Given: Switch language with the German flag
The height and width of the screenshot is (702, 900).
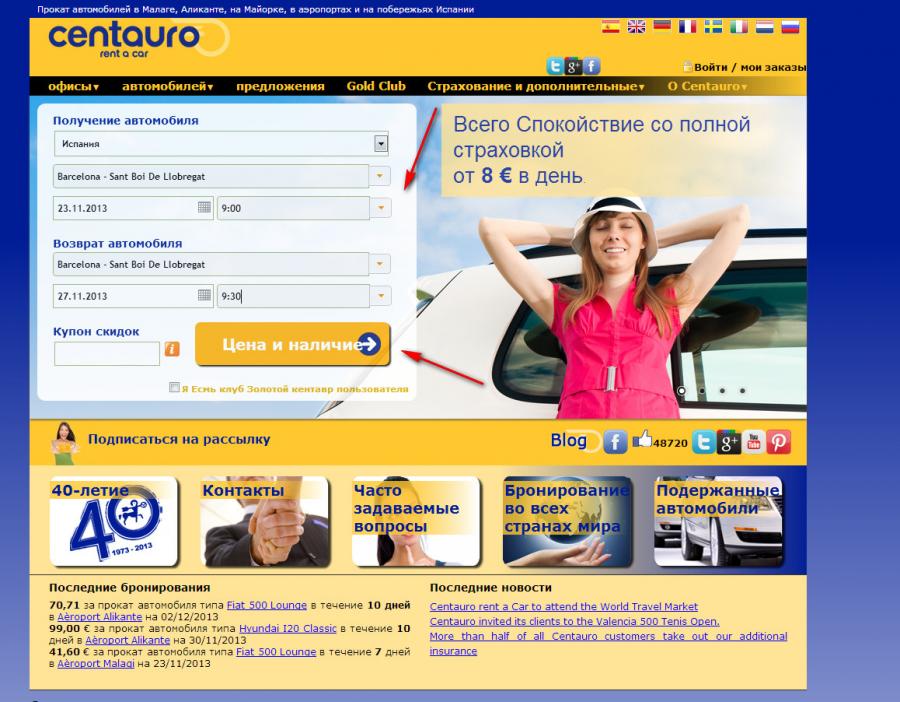Looking at the screenshot, I should 662,26.
